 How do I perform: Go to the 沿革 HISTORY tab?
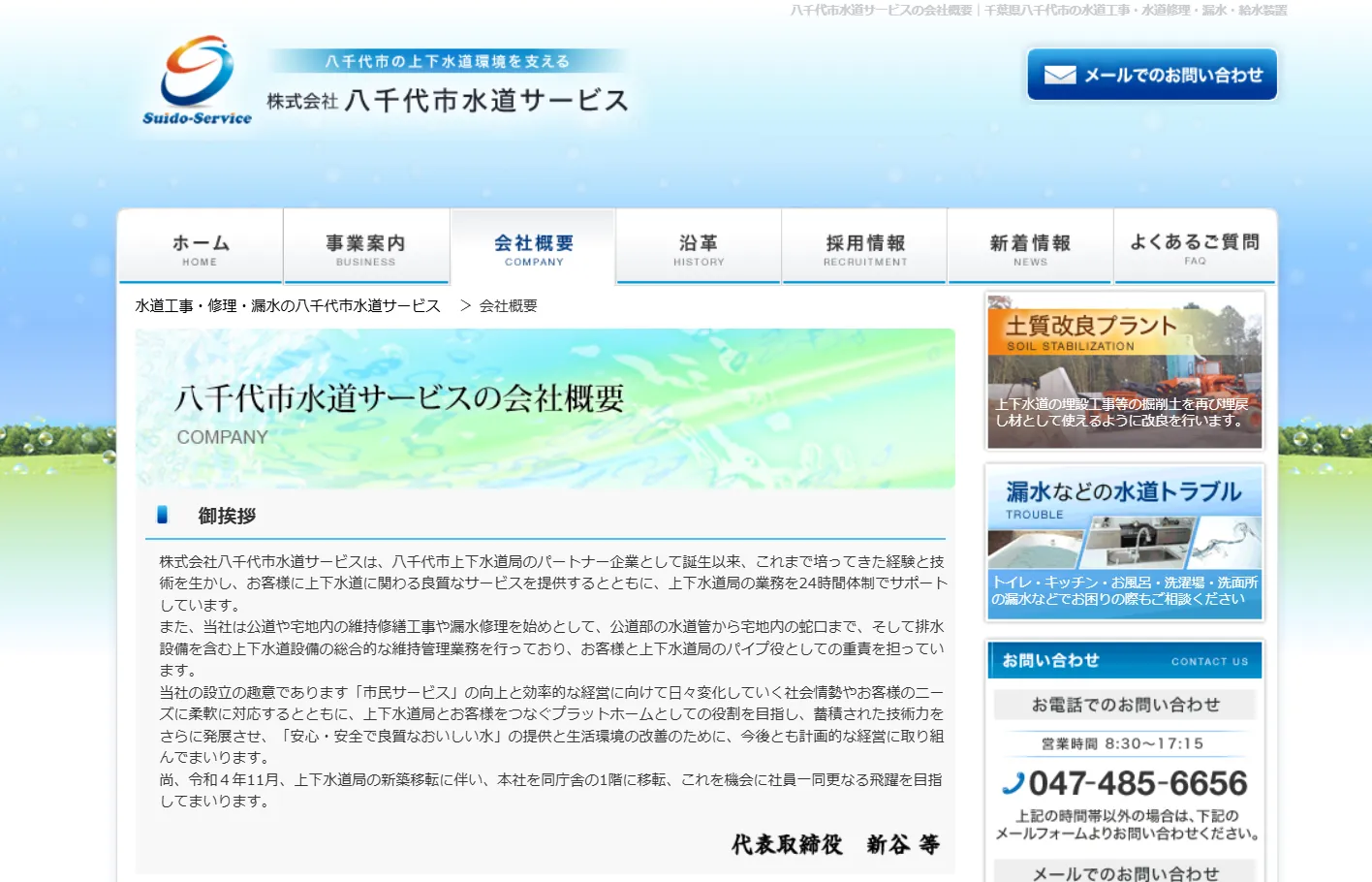pyautogui.click(x=699, y=248)
